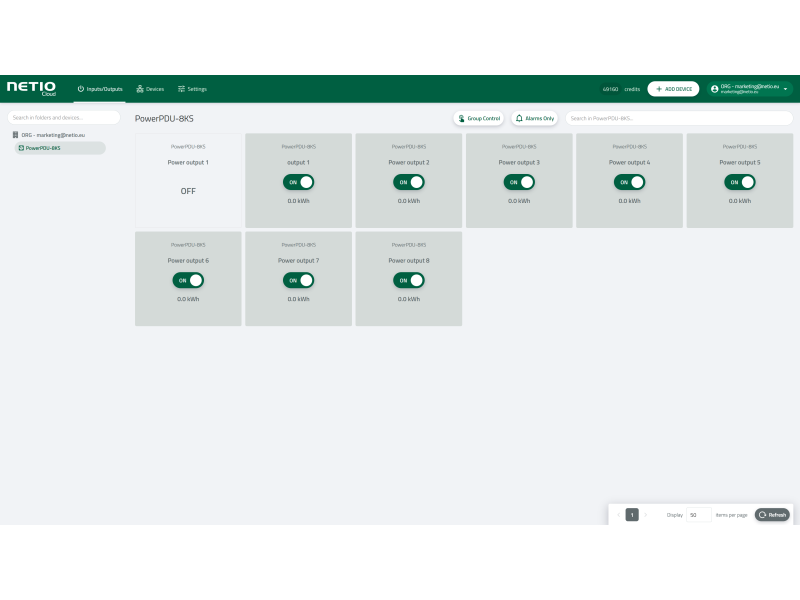Viewport: 800px width, 600px height.
Task: Click the ADD DEVICE button
Action: click(x=673, y=89)
